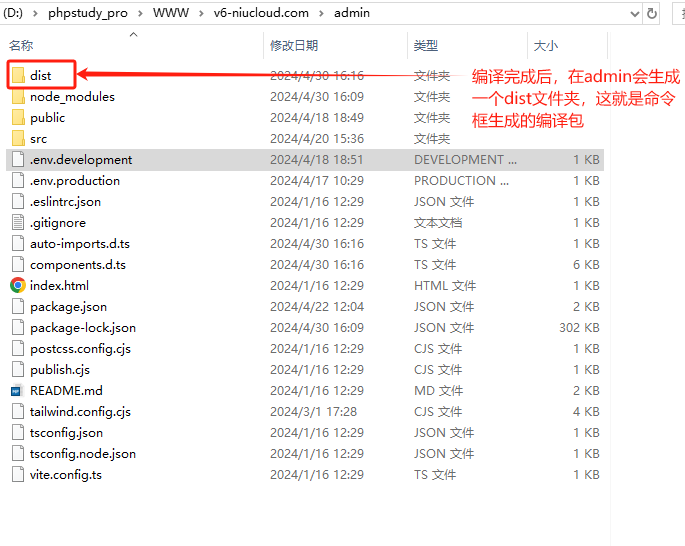
Task: Select the Chrome icon of index.html
Action: (x=18, y=286)
